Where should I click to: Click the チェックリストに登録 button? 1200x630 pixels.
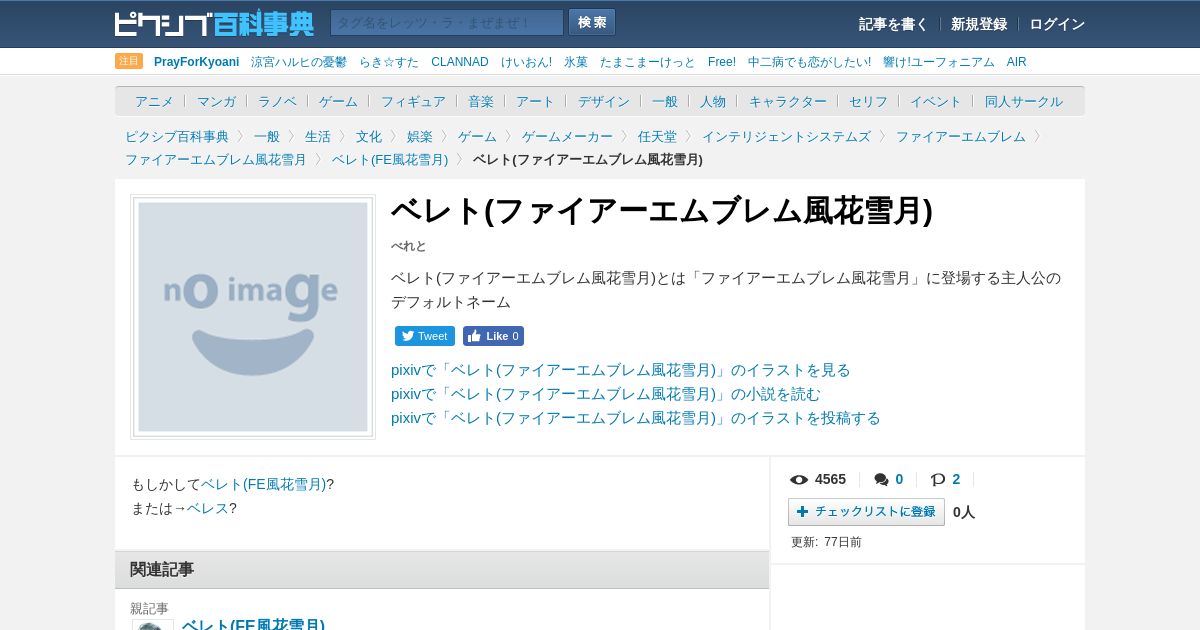tap(866, 512)
